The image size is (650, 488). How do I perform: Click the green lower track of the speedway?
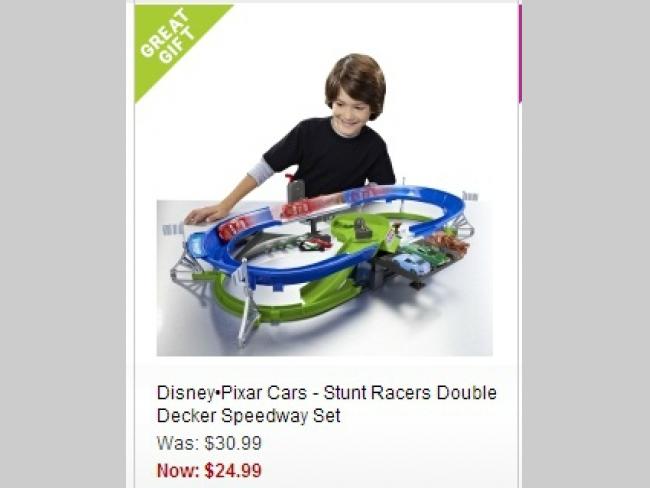click(286, 309)
